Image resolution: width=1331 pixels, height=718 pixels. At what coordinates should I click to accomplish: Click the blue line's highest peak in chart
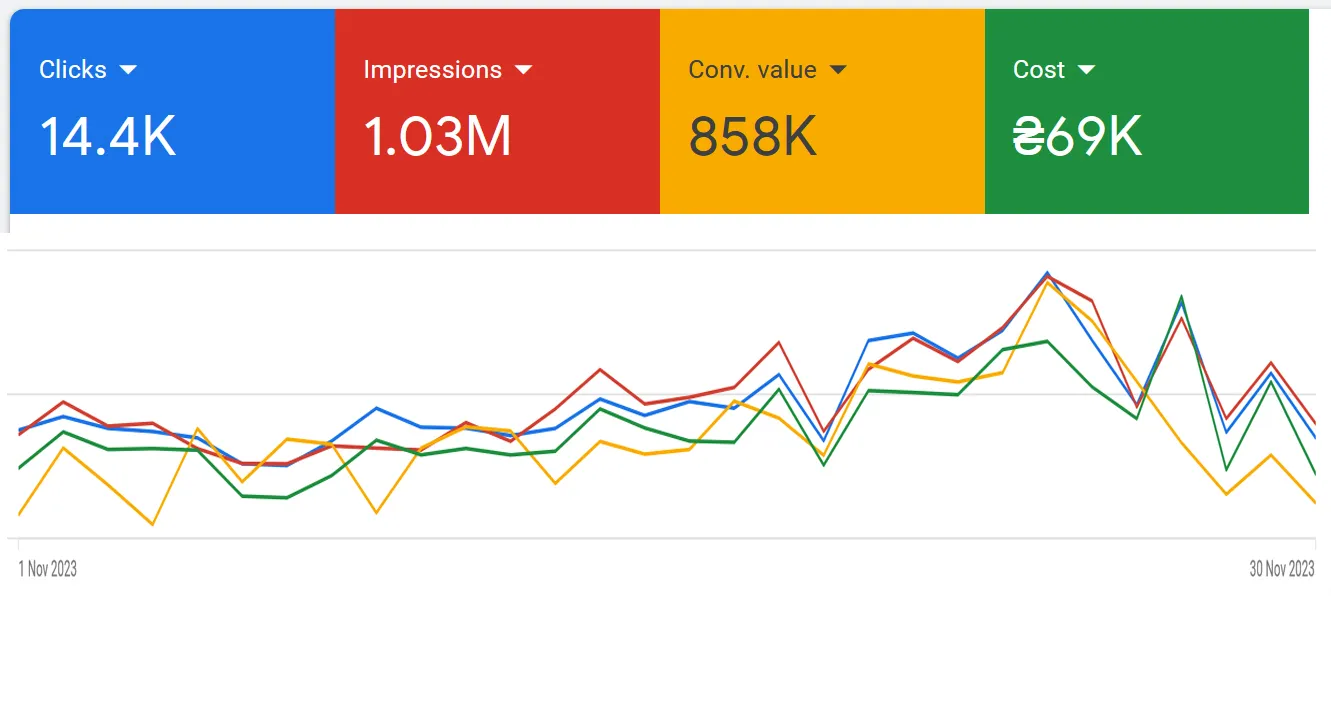[1047, 272]
